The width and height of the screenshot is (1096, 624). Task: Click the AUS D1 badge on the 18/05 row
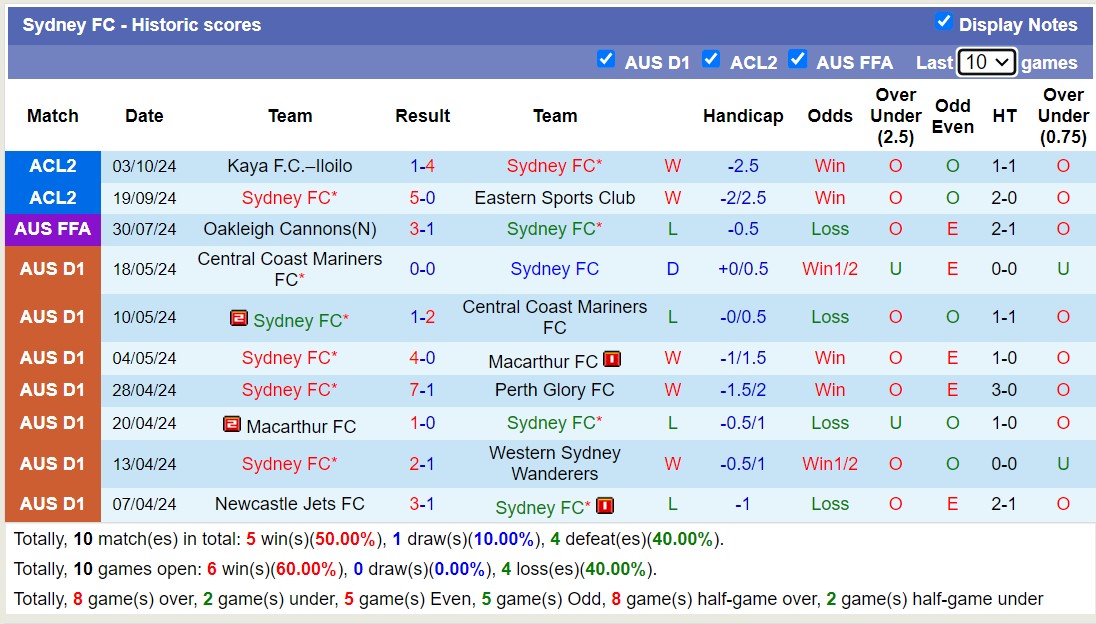click(53, 268)
